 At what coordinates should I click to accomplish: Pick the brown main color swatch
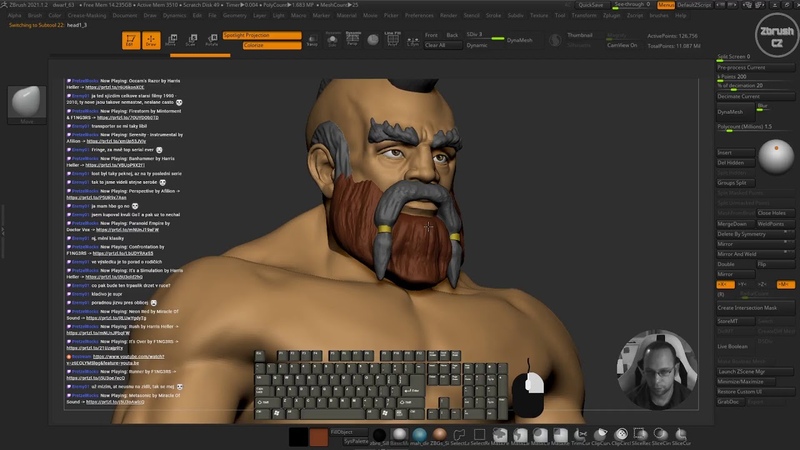pyautogui.click(x=318, y=437)
